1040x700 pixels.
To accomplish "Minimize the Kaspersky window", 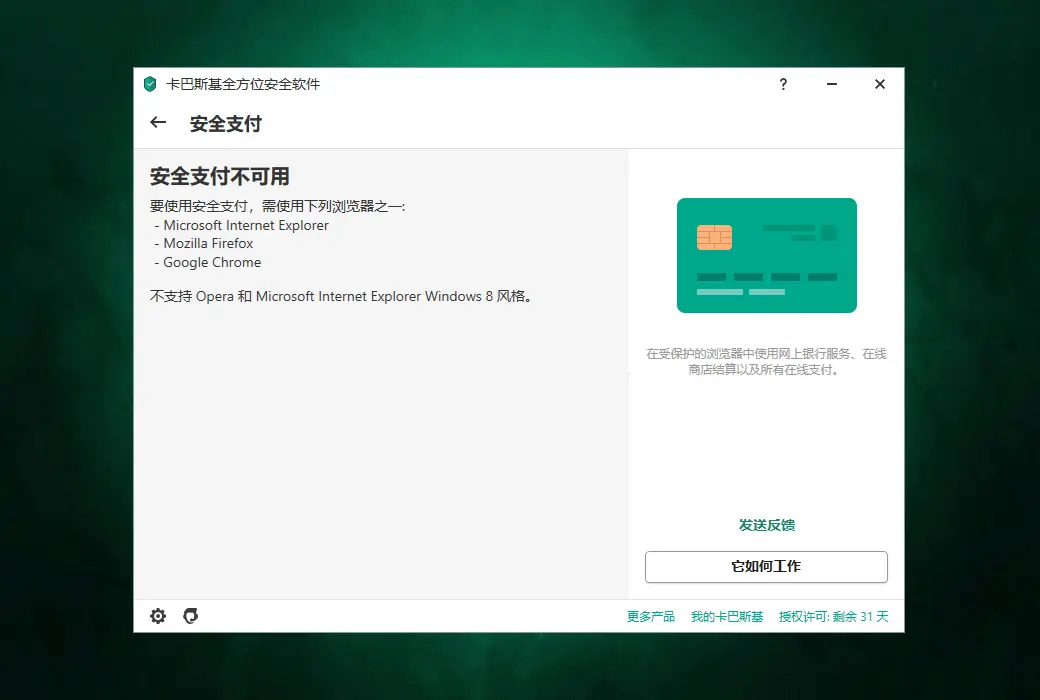I will click(x=832, y=84).
